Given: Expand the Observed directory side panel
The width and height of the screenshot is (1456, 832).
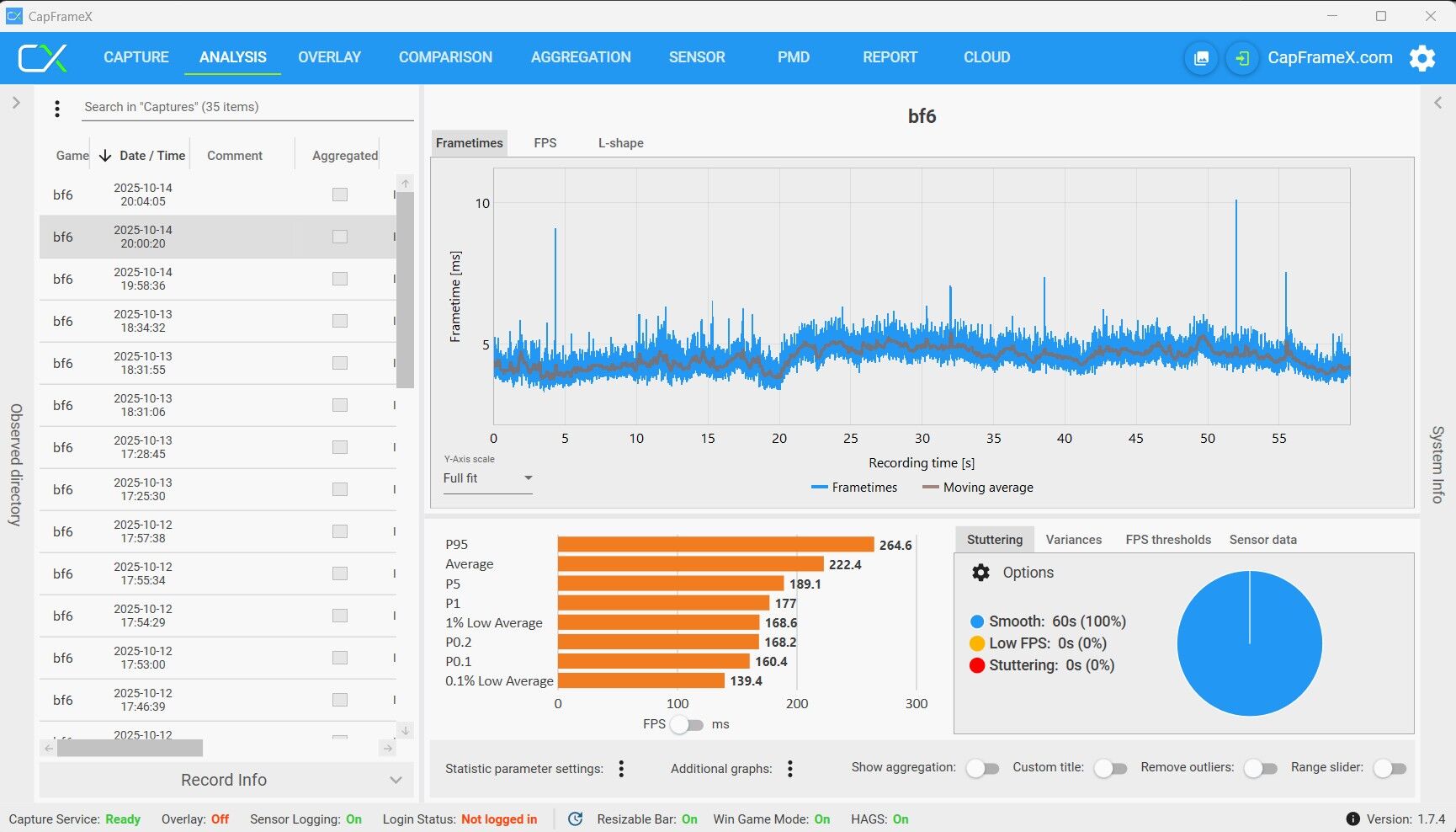Looking at the screenshot, I should pos(16,103).
